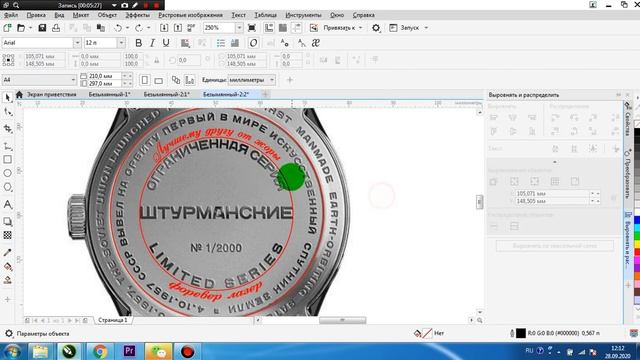The height and width of the screenshot is (360, 640).
Task: Toggle bulleted list formatting
Action: (221, 43)
